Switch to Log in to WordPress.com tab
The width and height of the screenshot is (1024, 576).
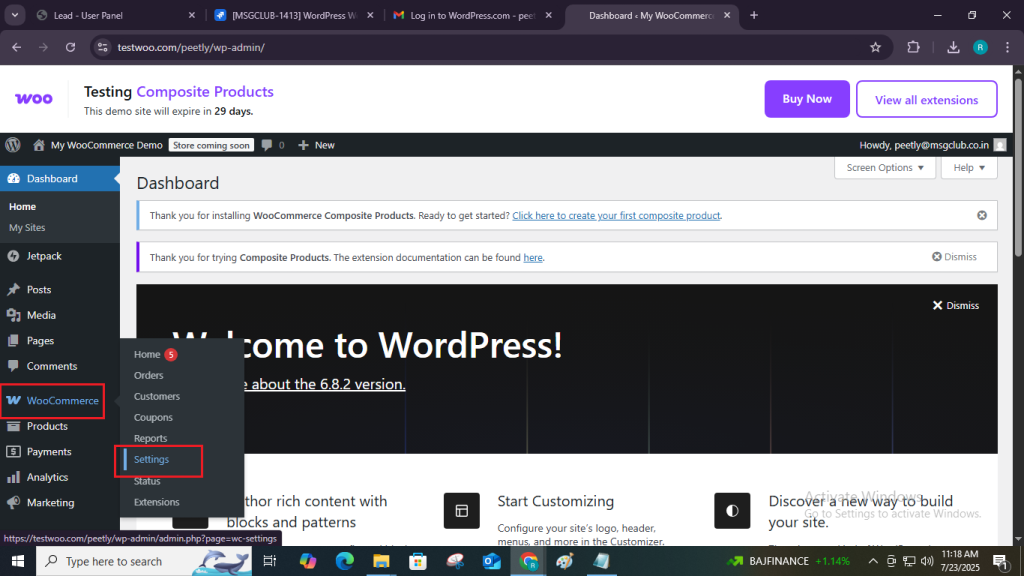(473, 15)
